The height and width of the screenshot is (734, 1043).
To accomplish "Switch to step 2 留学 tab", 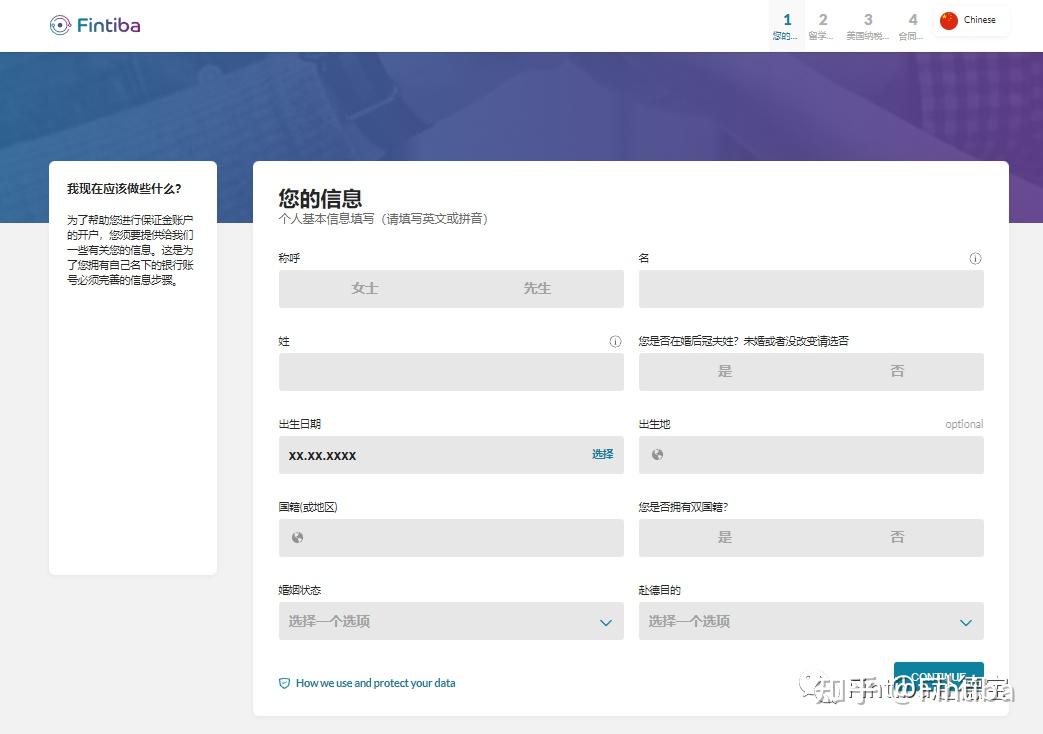I will 822,25.
